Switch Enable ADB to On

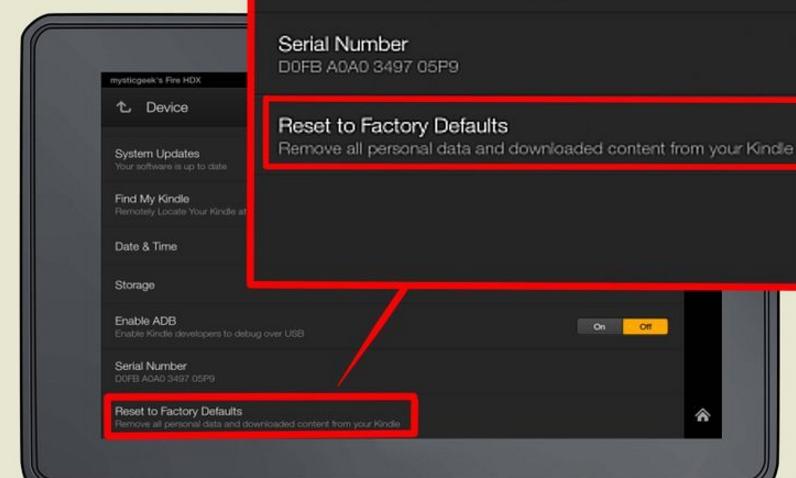tap(600, 326)
